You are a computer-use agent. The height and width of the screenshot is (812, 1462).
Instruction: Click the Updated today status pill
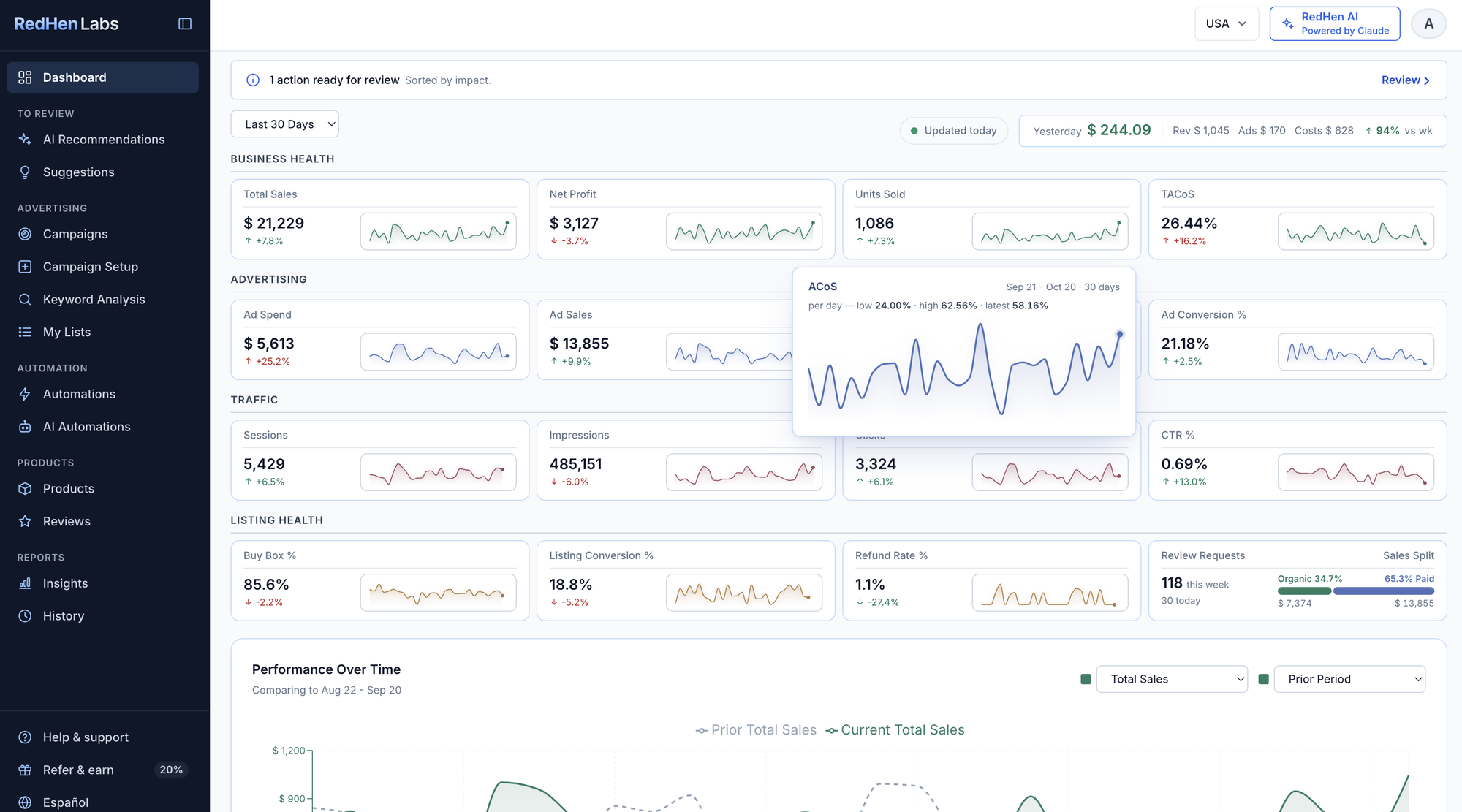coord(954,131)
